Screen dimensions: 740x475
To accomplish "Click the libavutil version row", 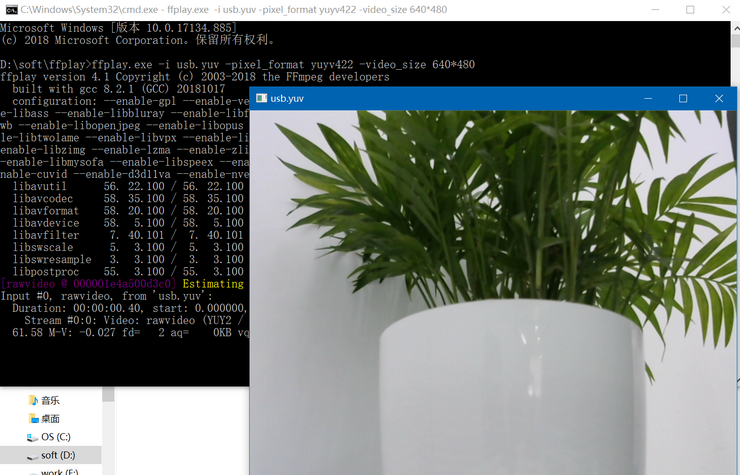I will (128, 187).
